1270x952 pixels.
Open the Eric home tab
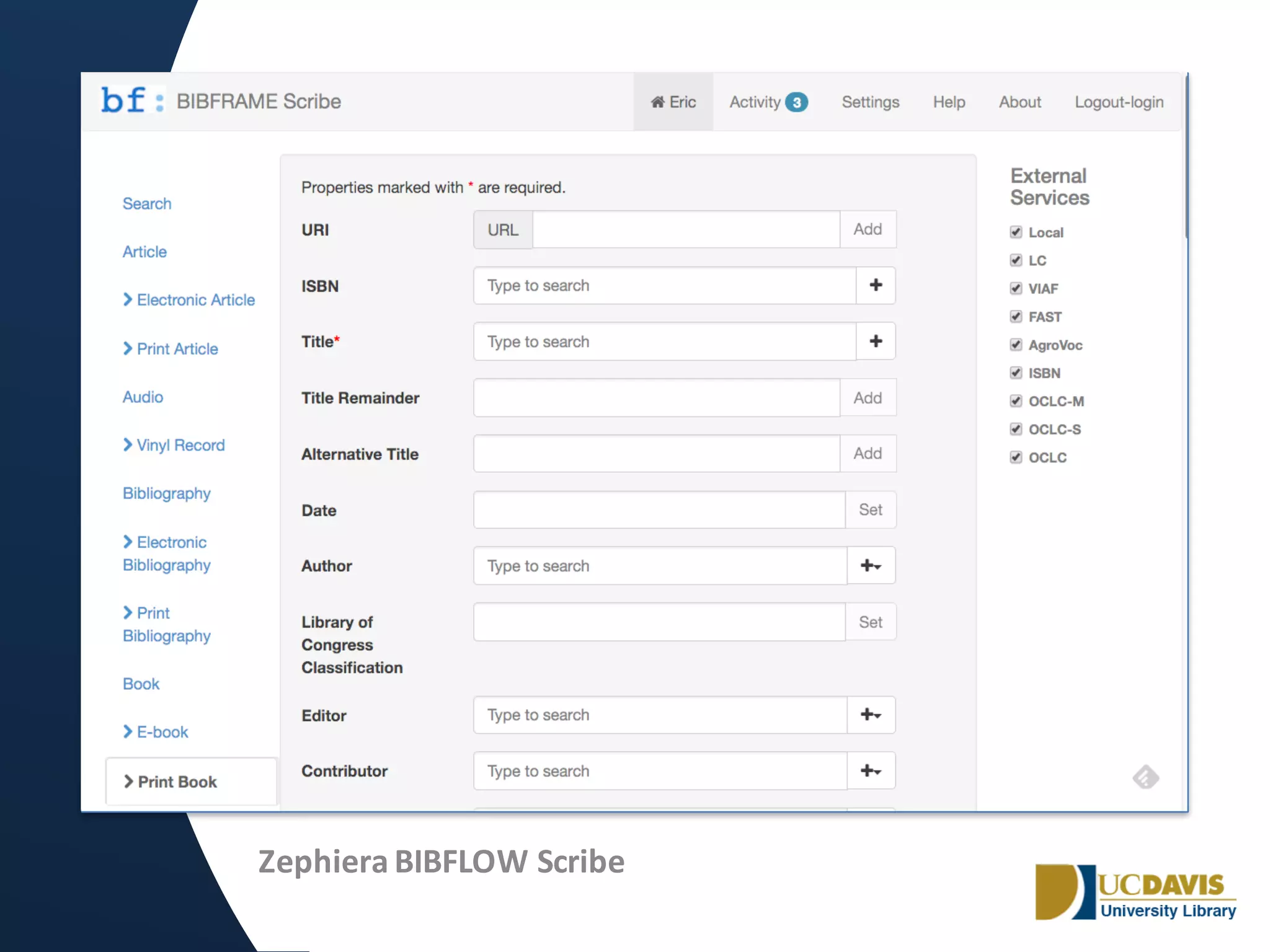[673, 102]
